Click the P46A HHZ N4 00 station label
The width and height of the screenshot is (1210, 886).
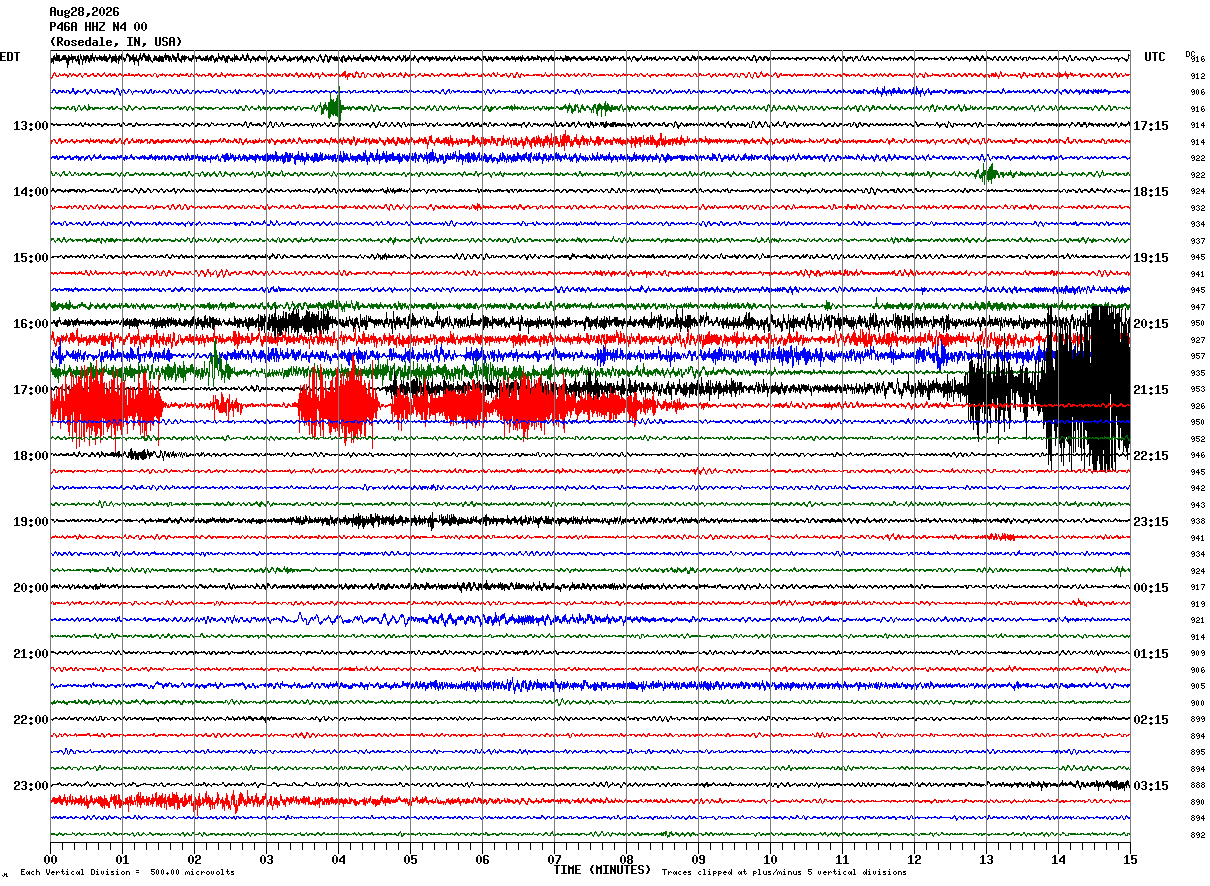point(98,27)
